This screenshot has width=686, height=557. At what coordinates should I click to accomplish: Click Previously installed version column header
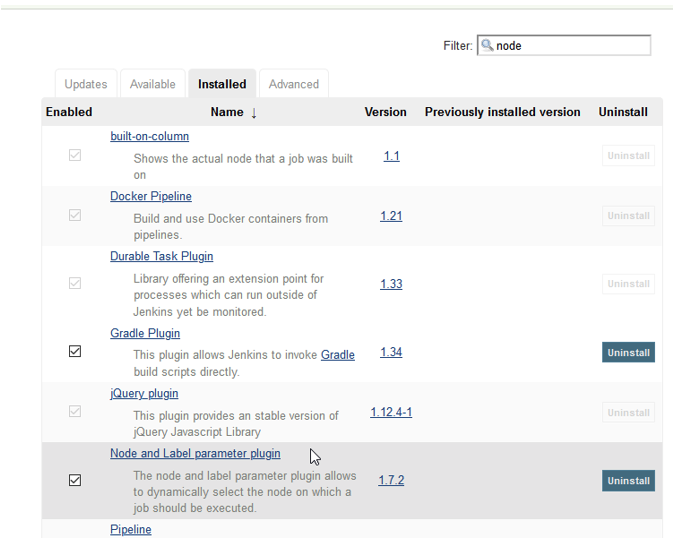click(502, 112)
